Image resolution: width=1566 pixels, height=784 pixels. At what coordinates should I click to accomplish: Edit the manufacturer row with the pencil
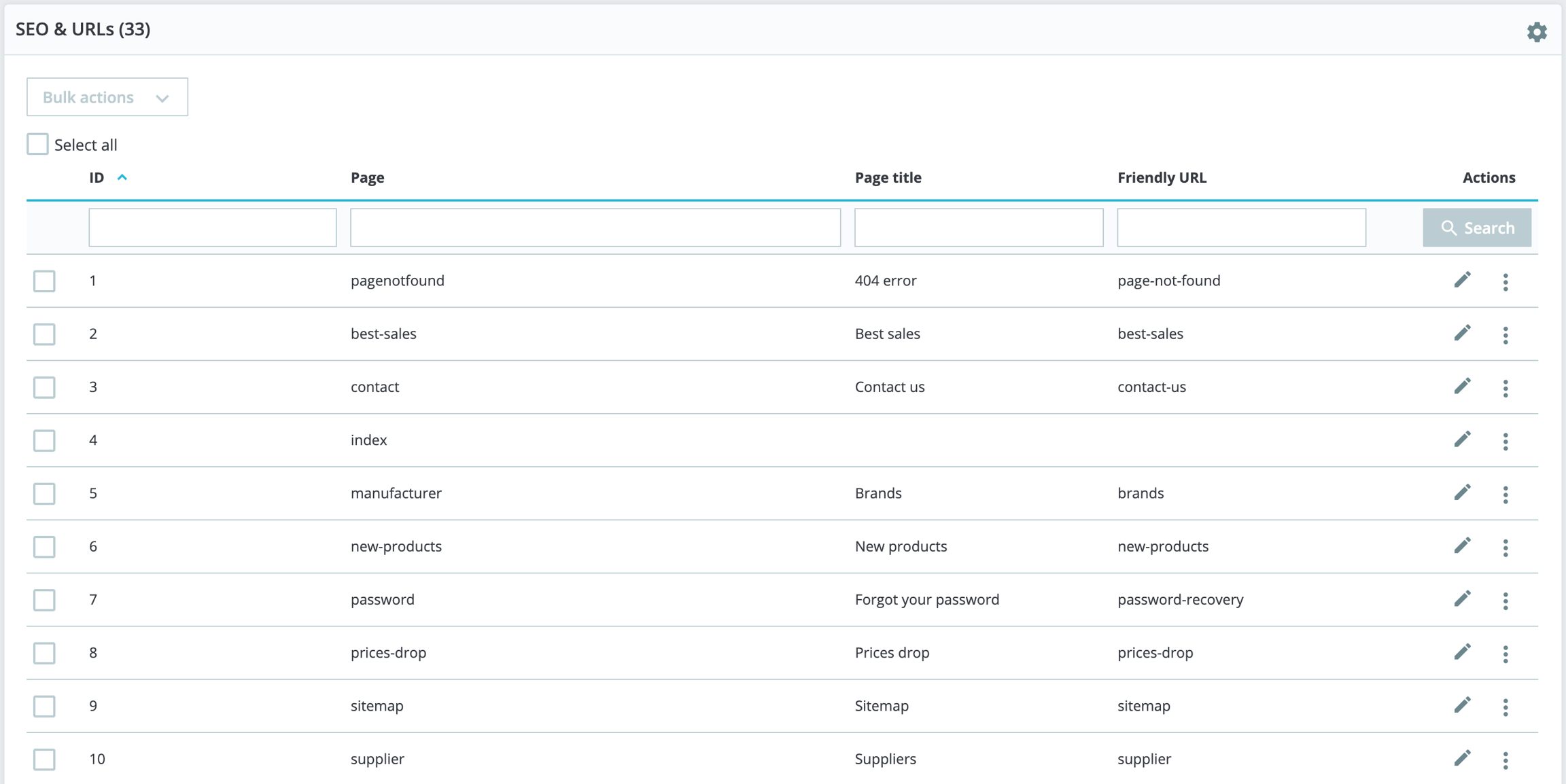point(1462,493)
